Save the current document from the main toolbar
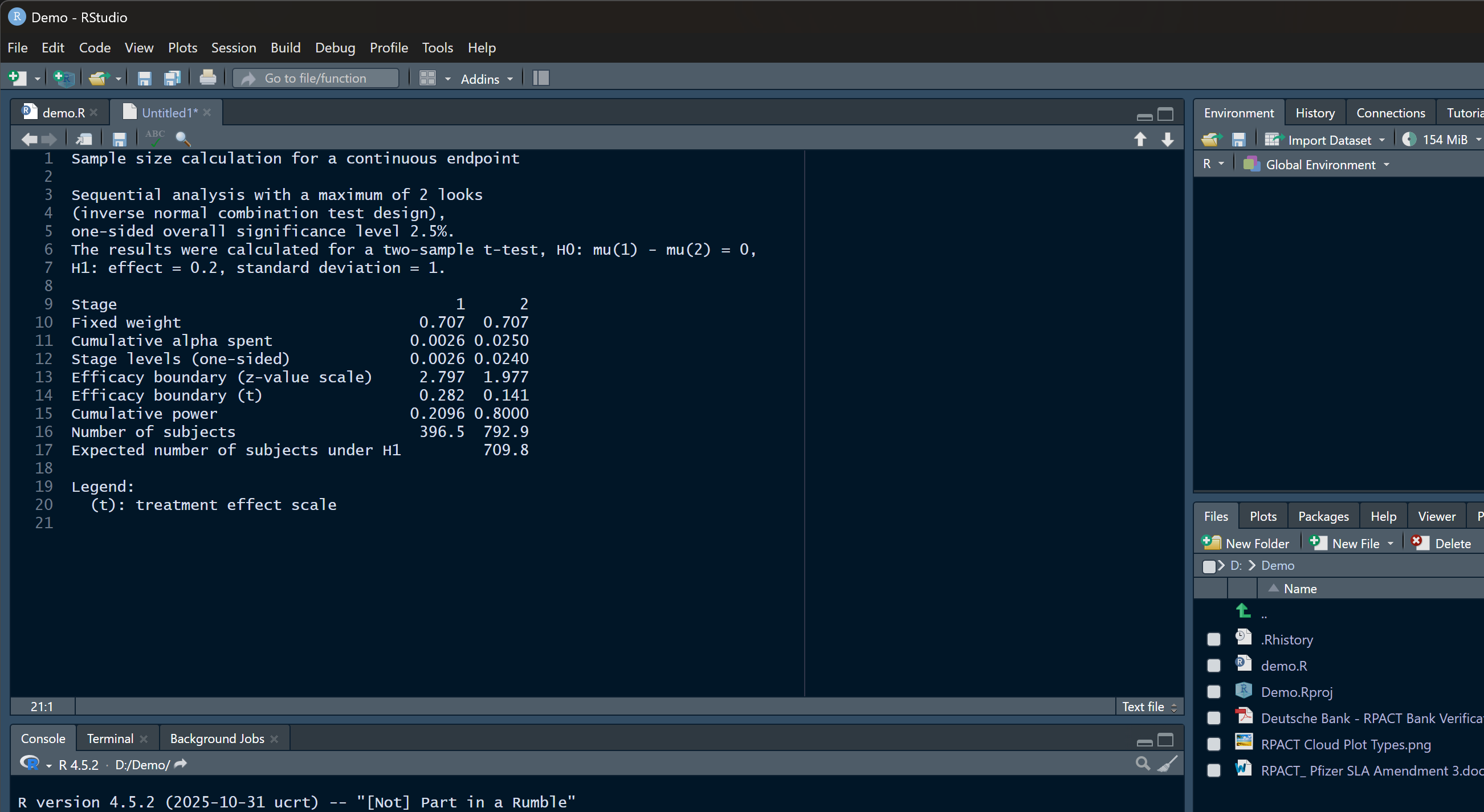This screenshot has height=812, width=1484. point(144,77)
